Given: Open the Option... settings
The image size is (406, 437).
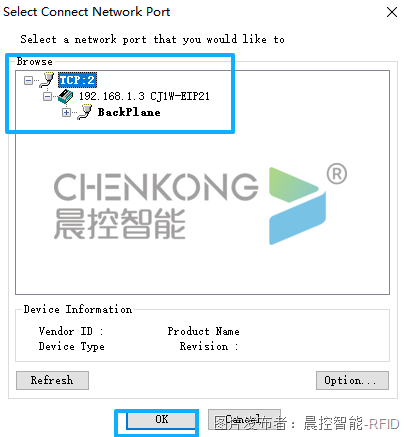Looking at the screenshot, I should click(x=352, y=380).
